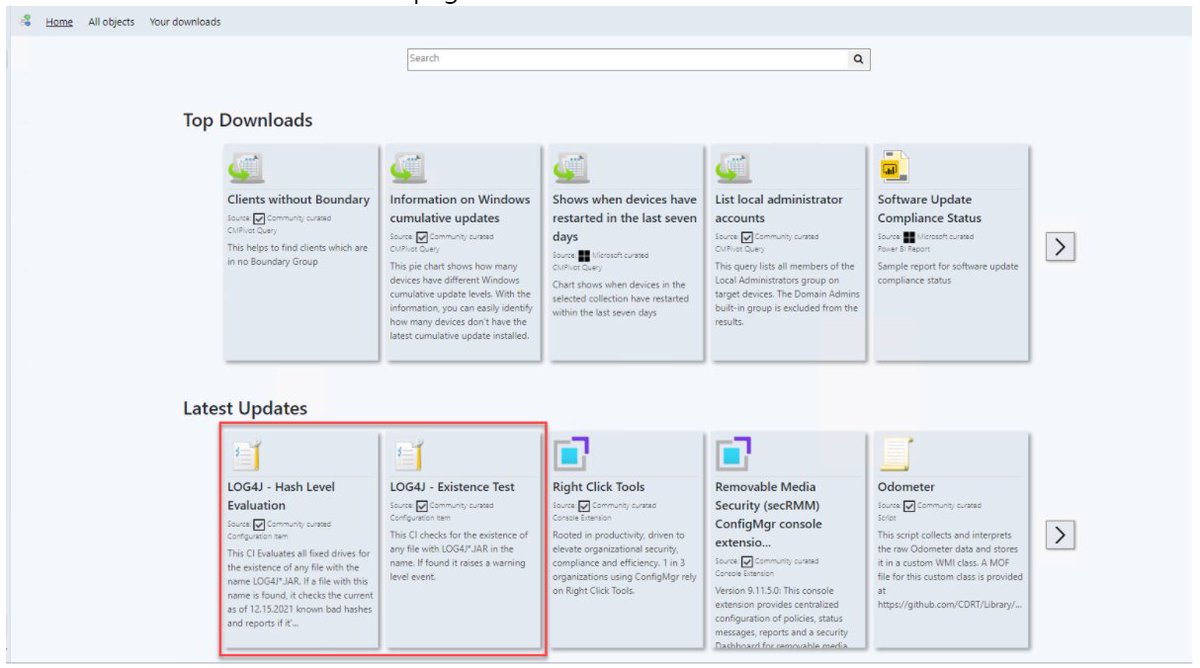This screenshot has height=668, width=1200.
Task: Focus the Search input field
Action: (x=627, y=59)
